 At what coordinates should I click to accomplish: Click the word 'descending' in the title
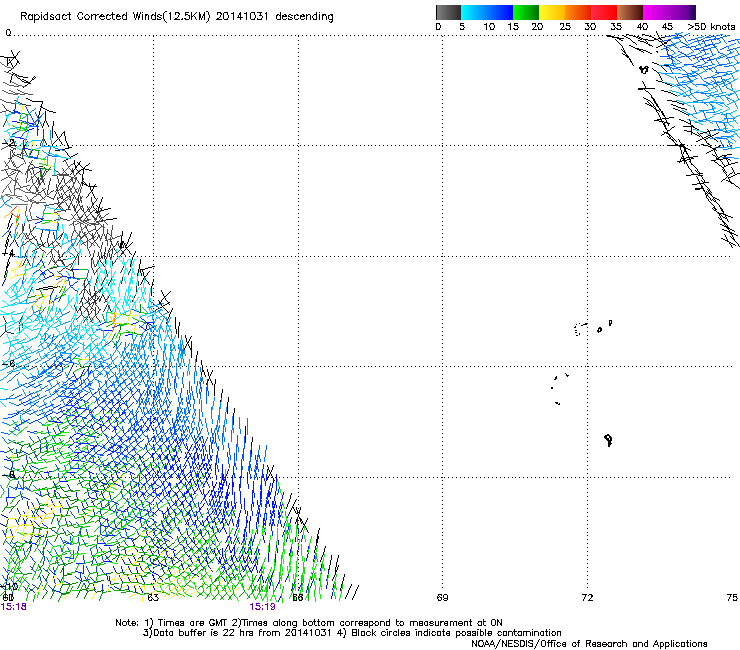304,17
